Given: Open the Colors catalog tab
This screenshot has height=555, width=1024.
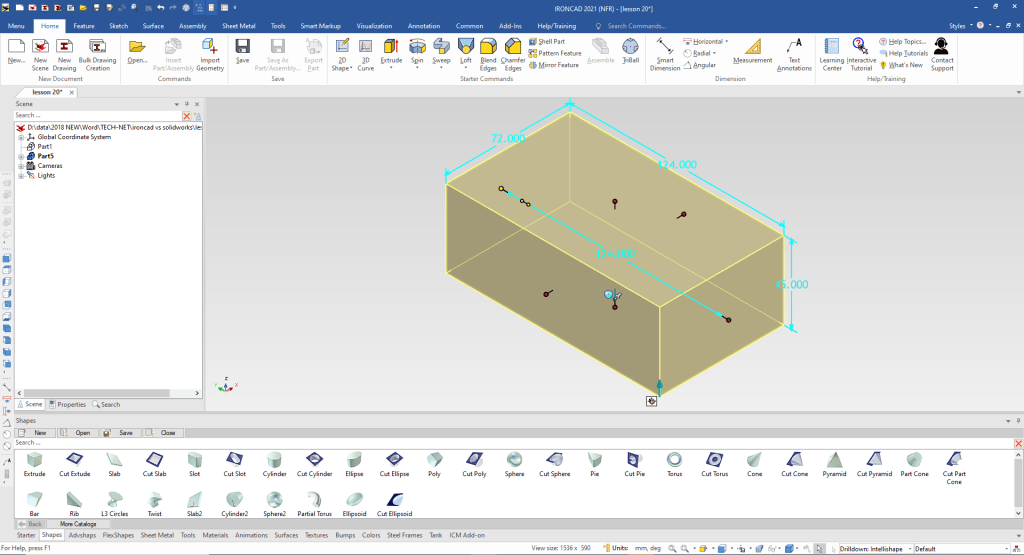Looking at the screenshot, I should [371, 536].
